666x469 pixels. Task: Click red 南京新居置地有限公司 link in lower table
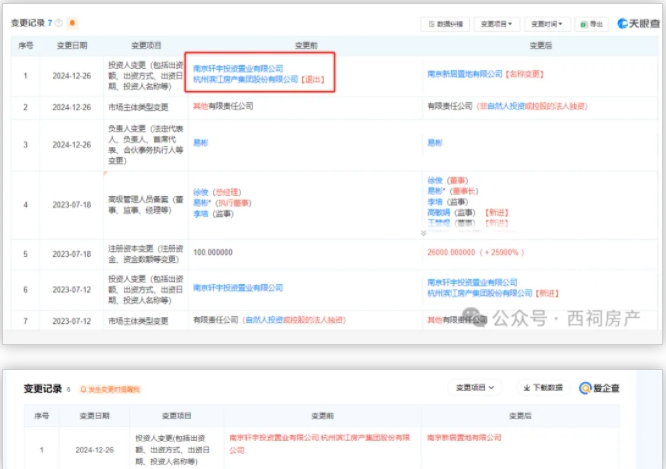click(464, 438)
